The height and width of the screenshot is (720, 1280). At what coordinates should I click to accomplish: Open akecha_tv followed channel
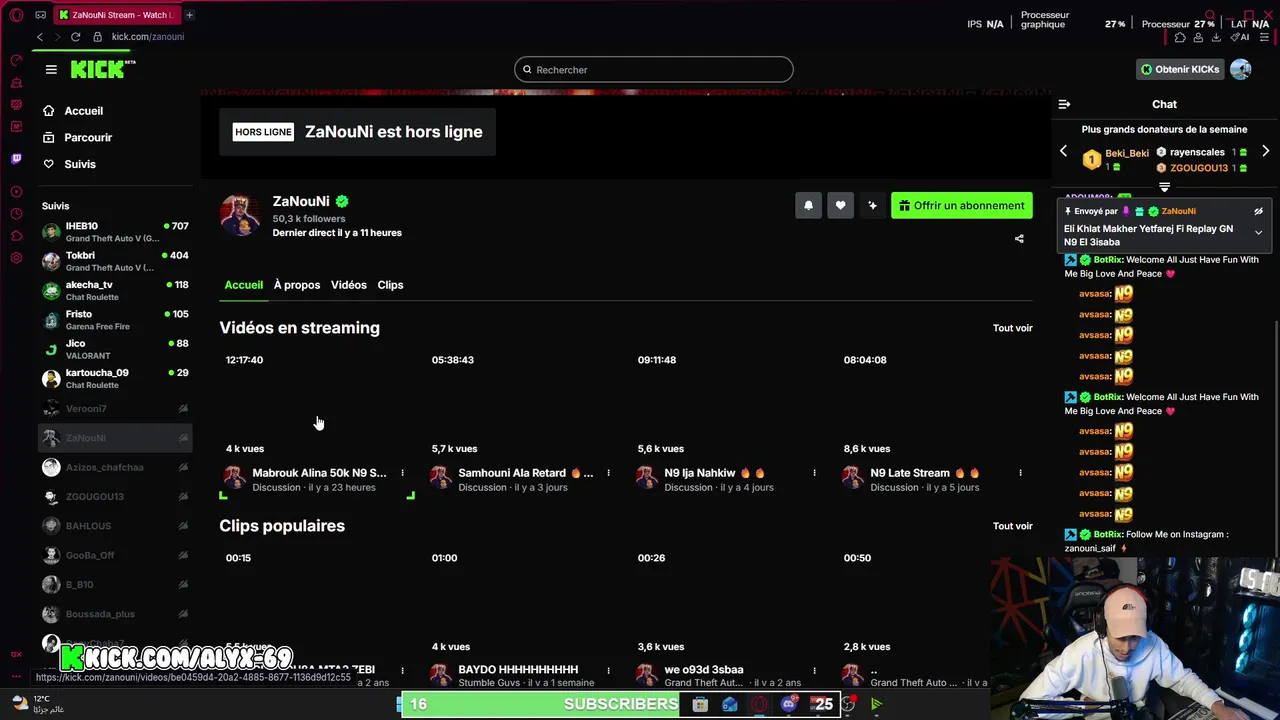[x=115, y=290]
